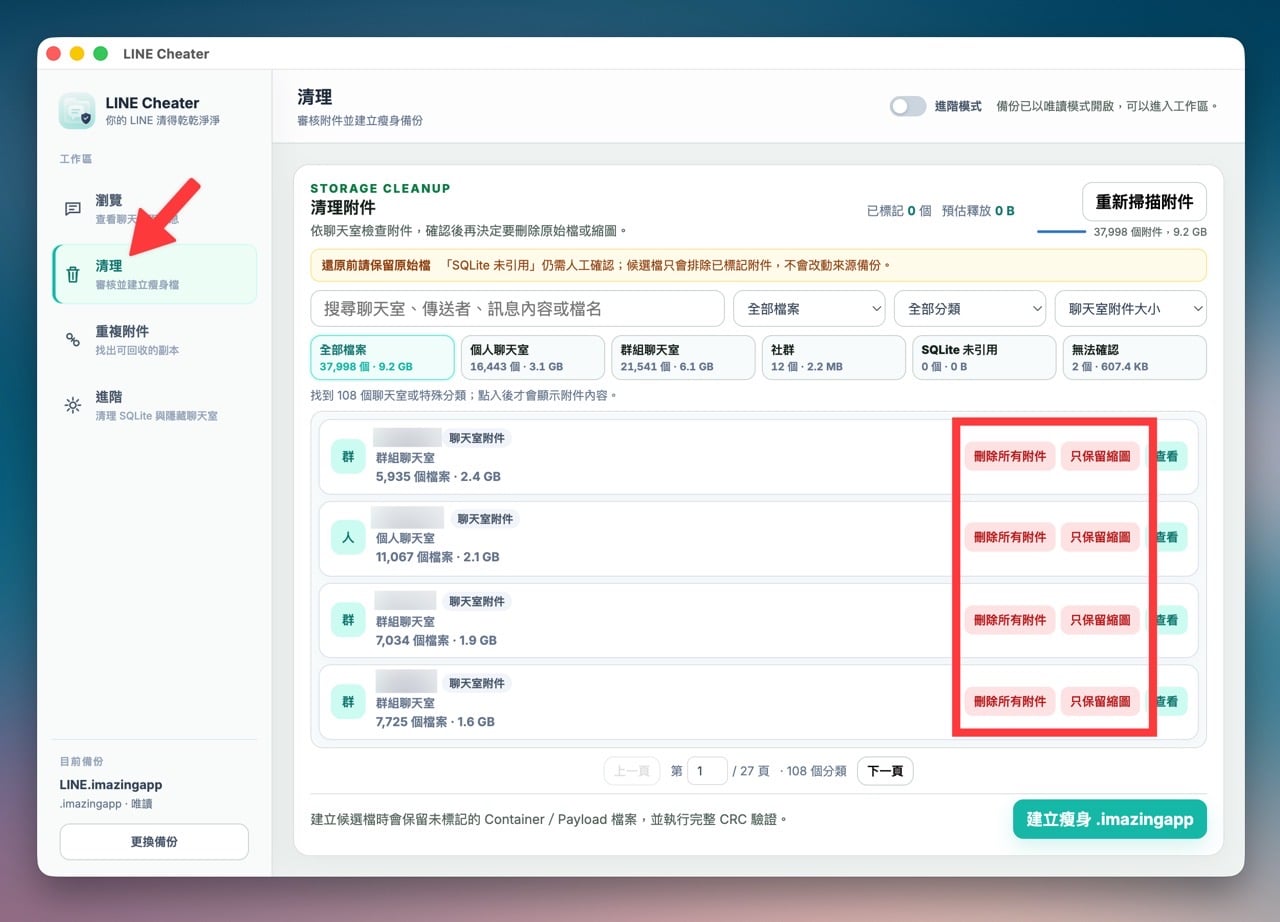Click the 人 avatar of the 11,067 個檔案 row
This screenshot has height=922, width=1280.
[x=348, y=538]
